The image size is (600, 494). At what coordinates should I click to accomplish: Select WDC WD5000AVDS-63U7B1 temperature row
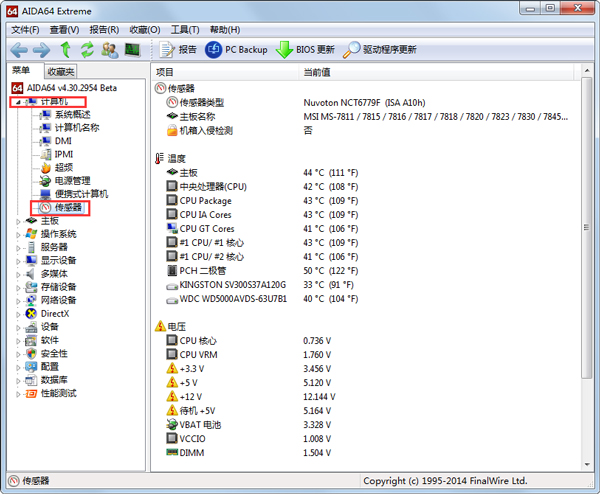tap(366, 299)
